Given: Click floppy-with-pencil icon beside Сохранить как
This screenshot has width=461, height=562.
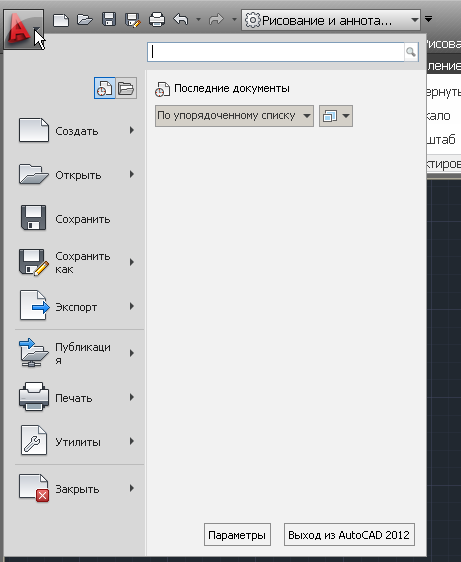Looking at the screenshot, I should 33,263.
